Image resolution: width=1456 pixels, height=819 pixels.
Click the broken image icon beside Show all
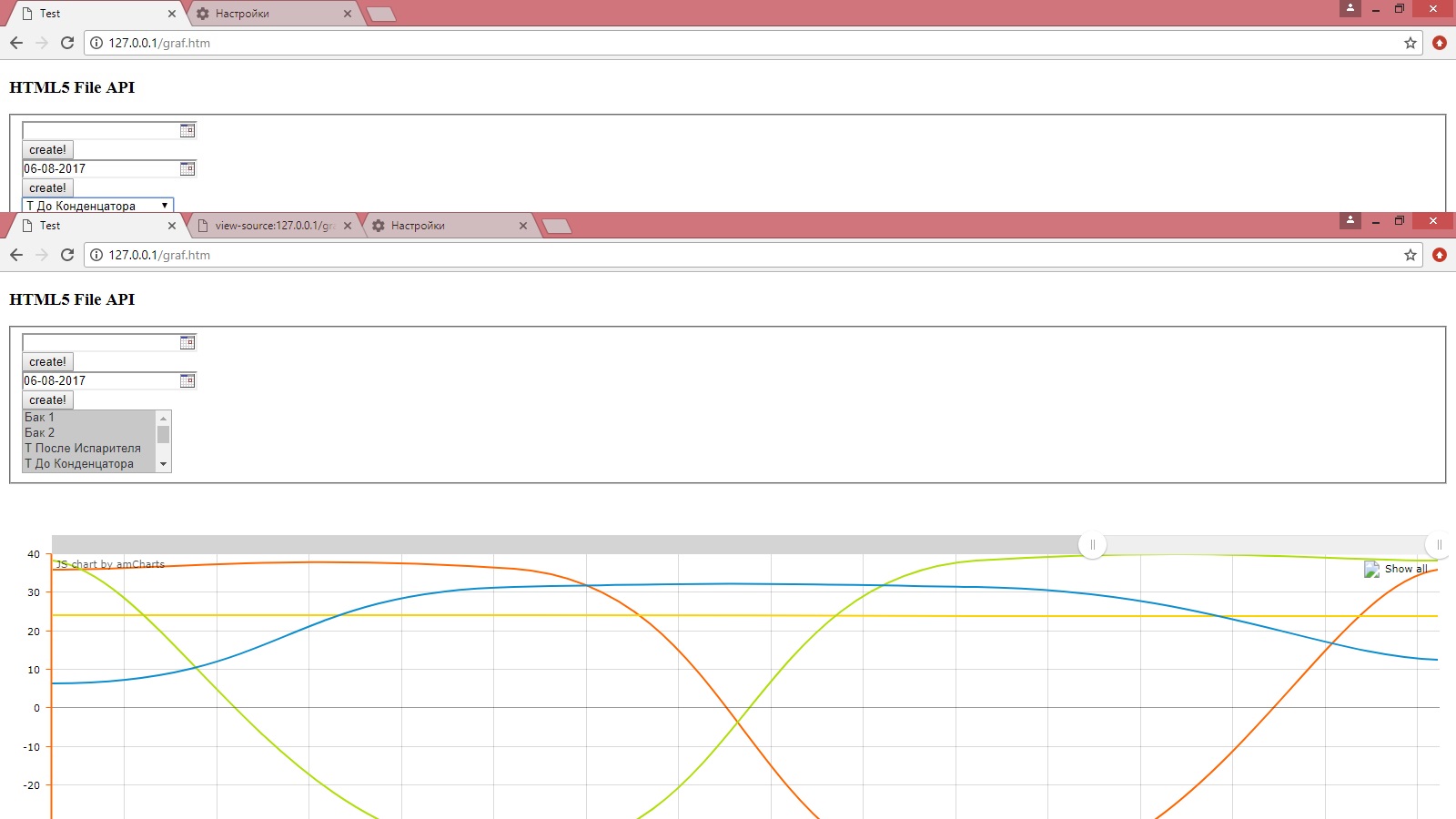[1371, 570]
